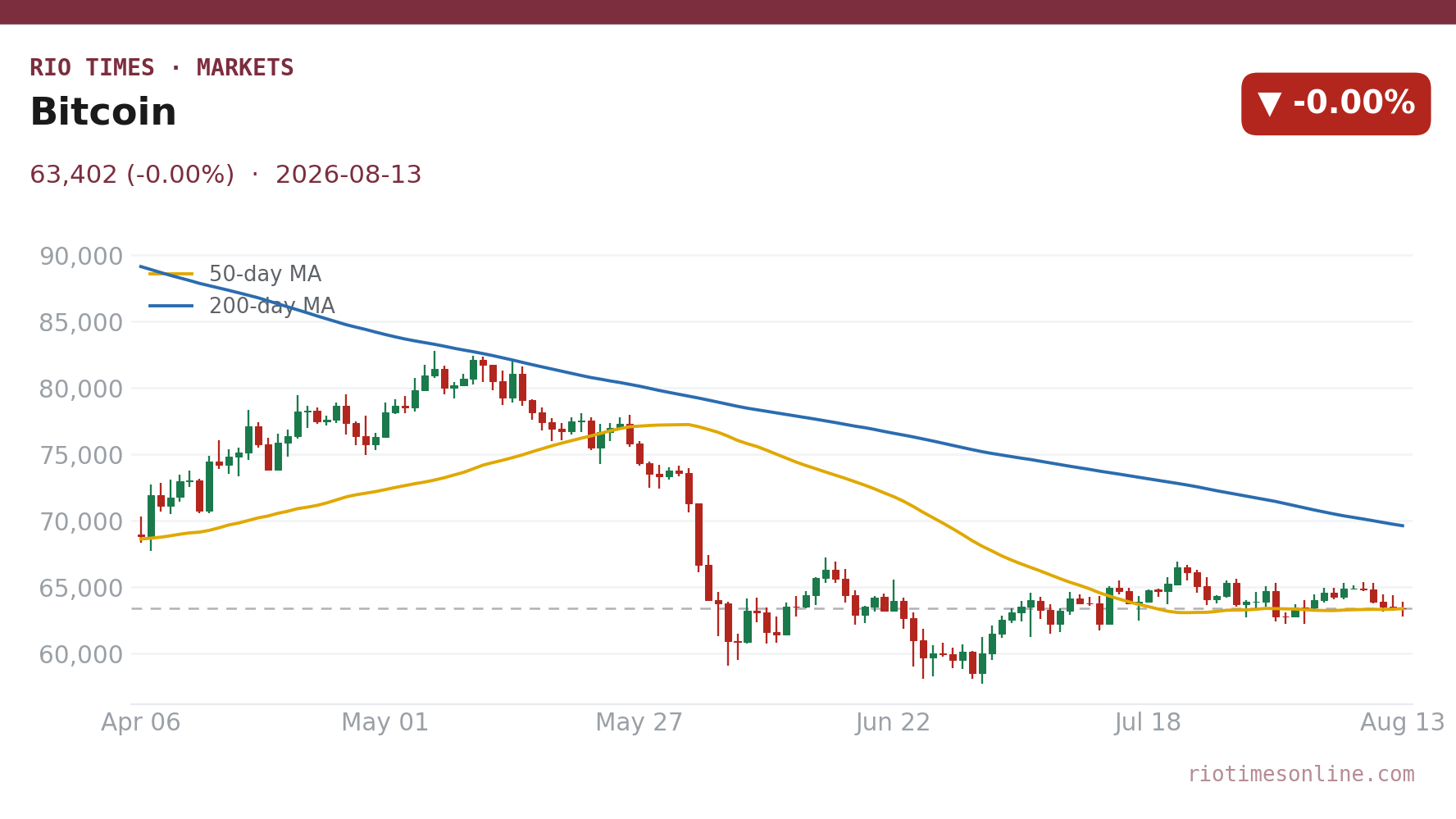This screenshot has height=819, width=1456.
Task: Click the RIO TIMES · MARKETS header
Action: click(162, 68)
